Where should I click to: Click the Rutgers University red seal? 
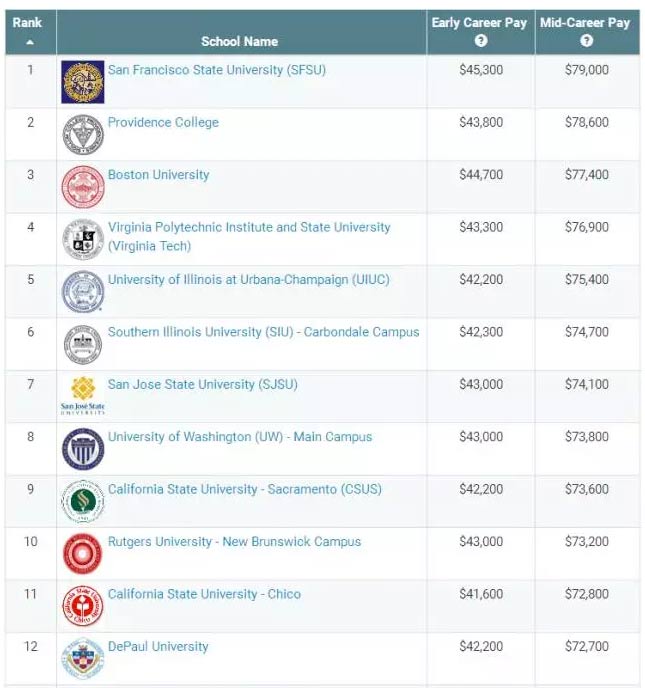83,554
